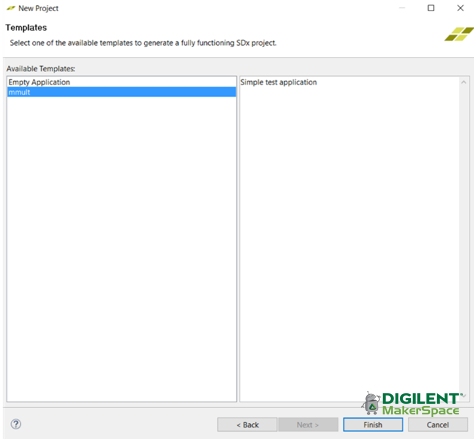474x439 pixels.
Task: Click Finish to create the project
Action: 373,425
